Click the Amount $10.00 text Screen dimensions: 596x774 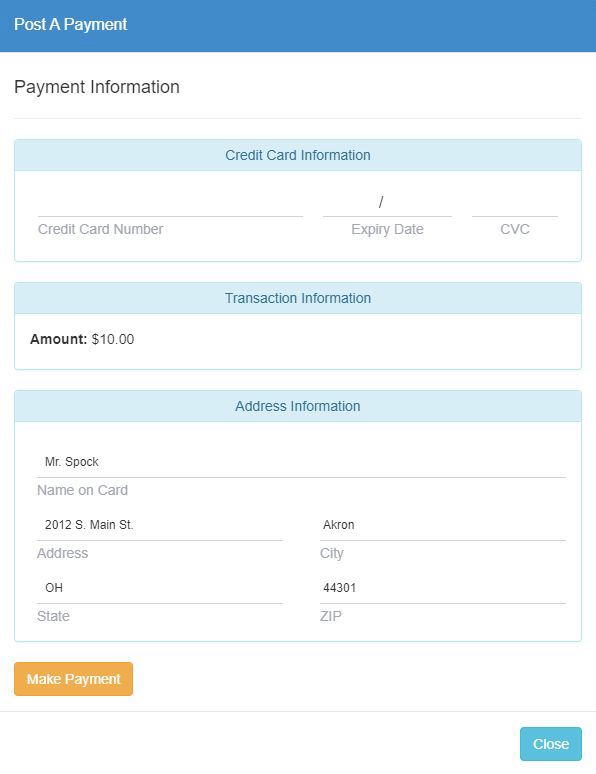coord(82,339)
